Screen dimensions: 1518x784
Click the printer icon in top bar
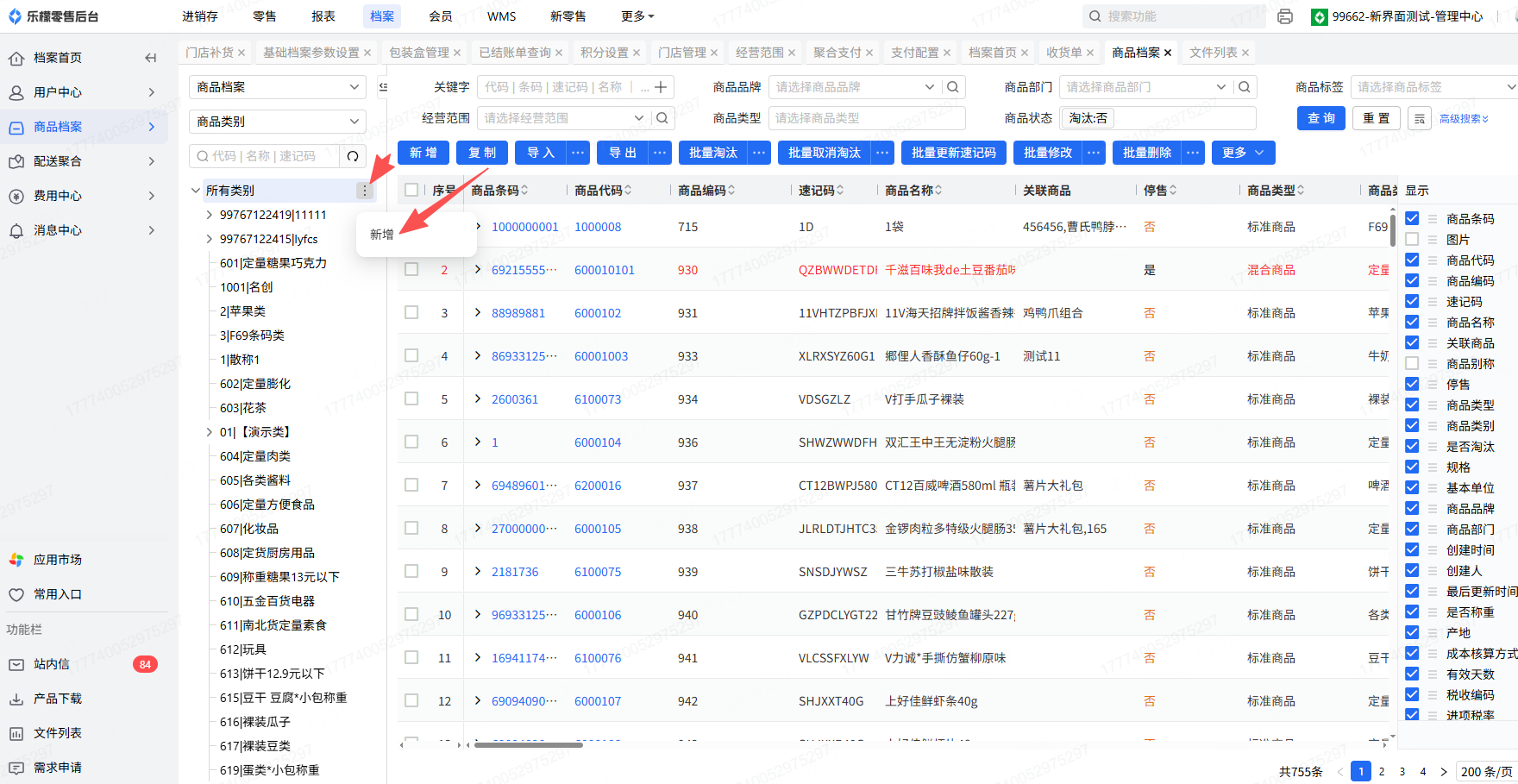click(x=1285, y=16)
